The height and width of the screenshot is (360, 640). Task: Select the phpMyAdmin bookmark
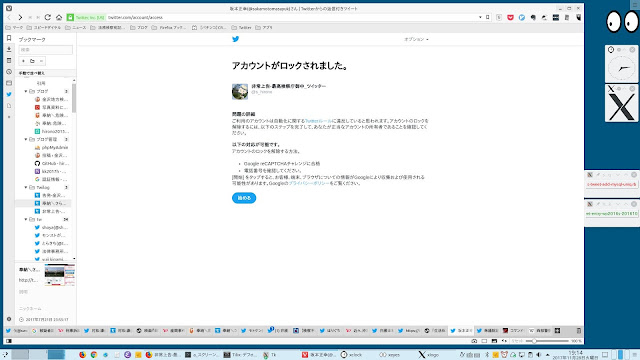click(x=52, y=147)
